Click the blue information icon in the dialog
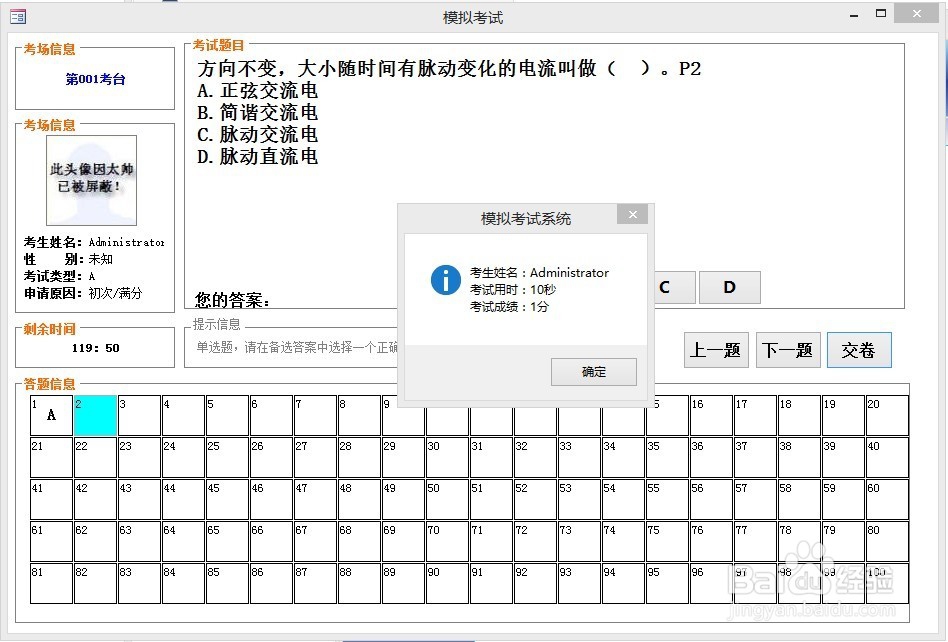The height and width of the screenshot is (642, 948). (445, 280)
